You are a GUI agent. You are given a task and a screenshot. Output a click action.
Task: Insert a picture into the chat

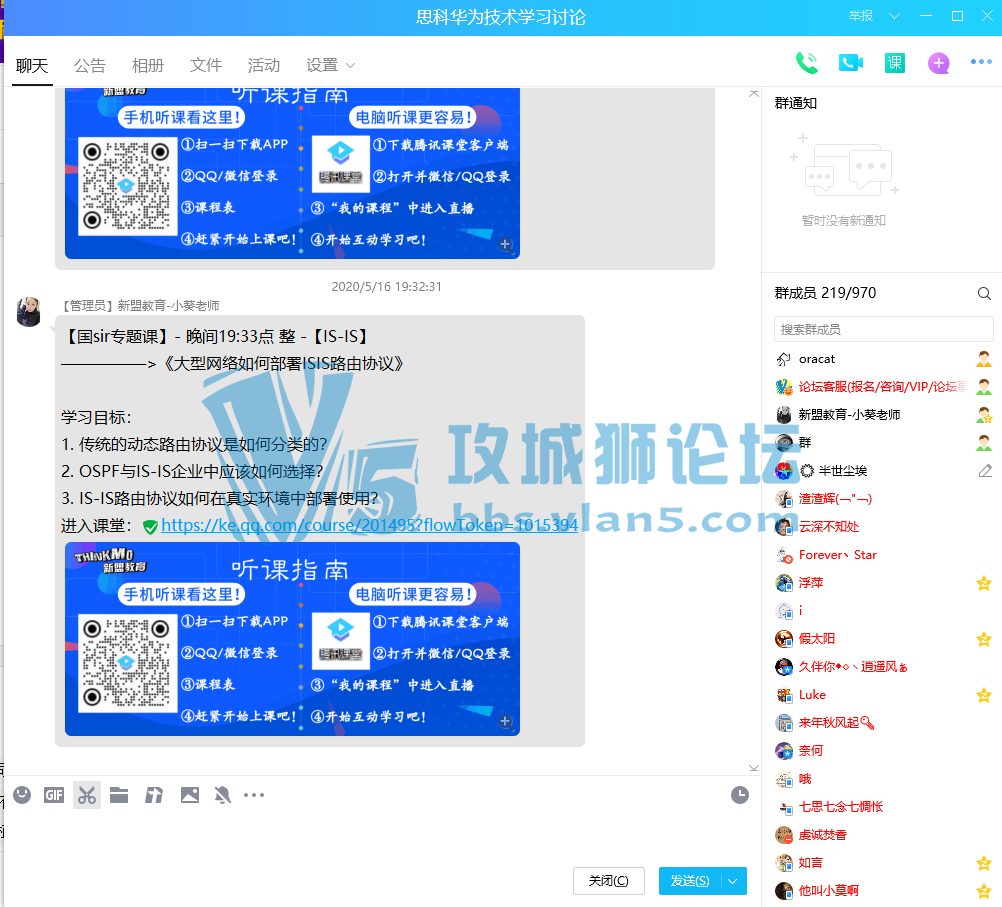tap(190, 795)
